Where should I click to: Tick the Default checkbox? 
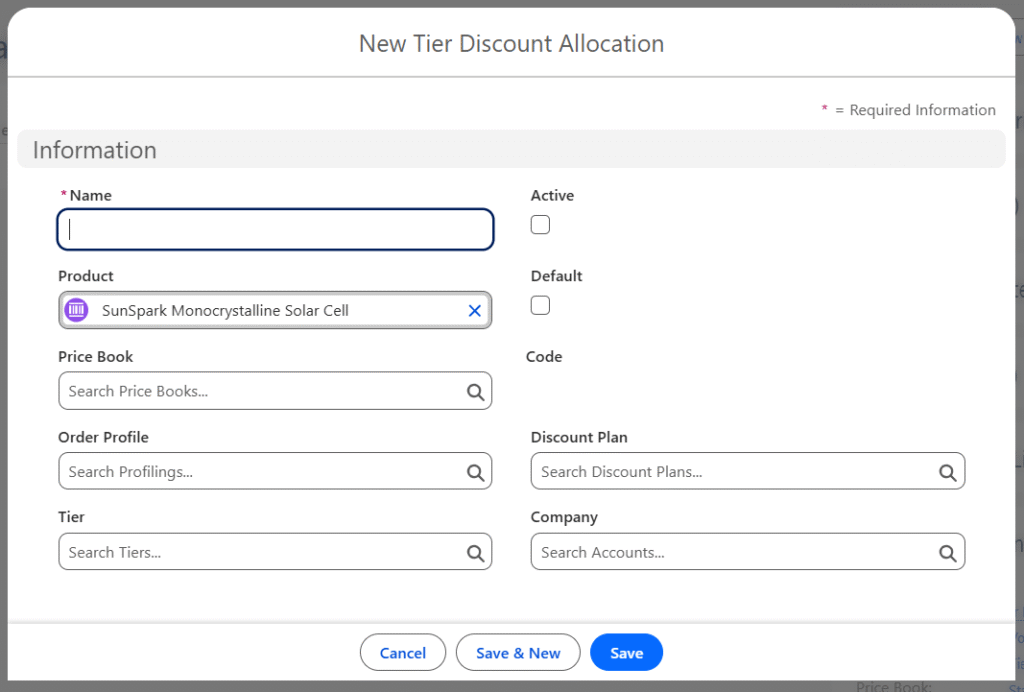click(x=540, y=305)
